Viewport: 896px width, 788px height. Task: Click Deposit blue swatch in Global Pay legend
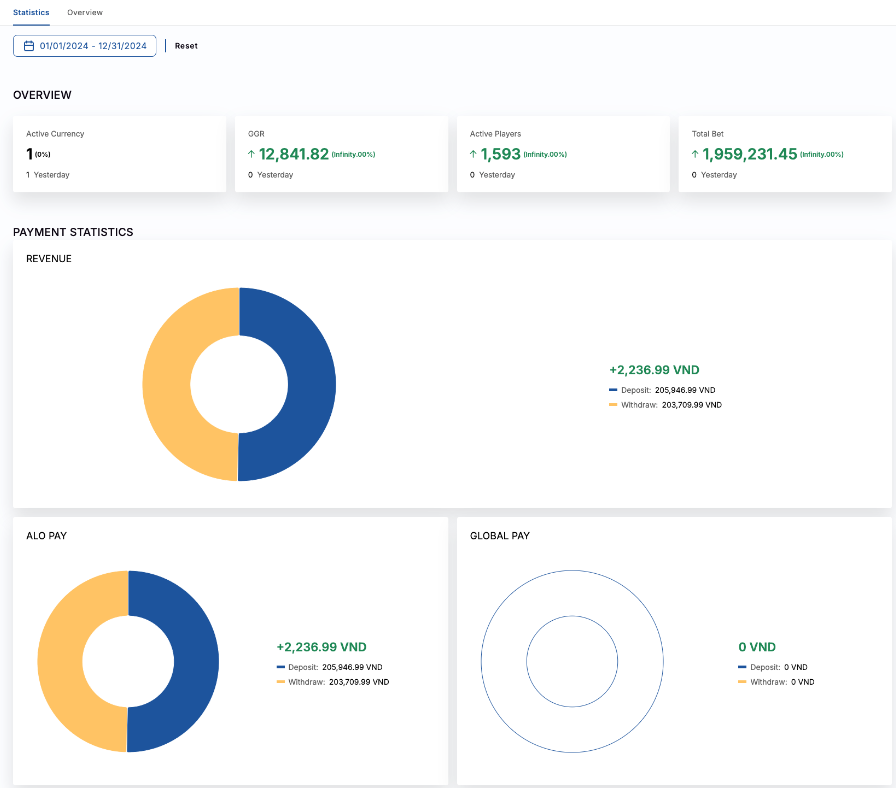(742, 667)
